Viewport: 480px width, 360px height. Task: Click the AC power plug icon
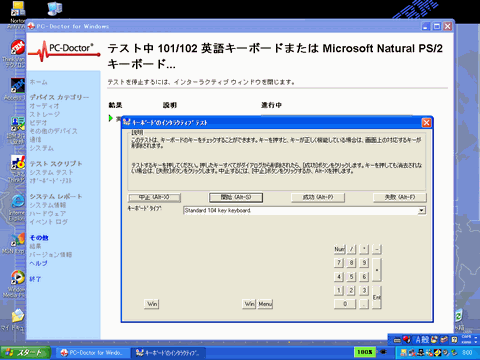click(384, 352)
